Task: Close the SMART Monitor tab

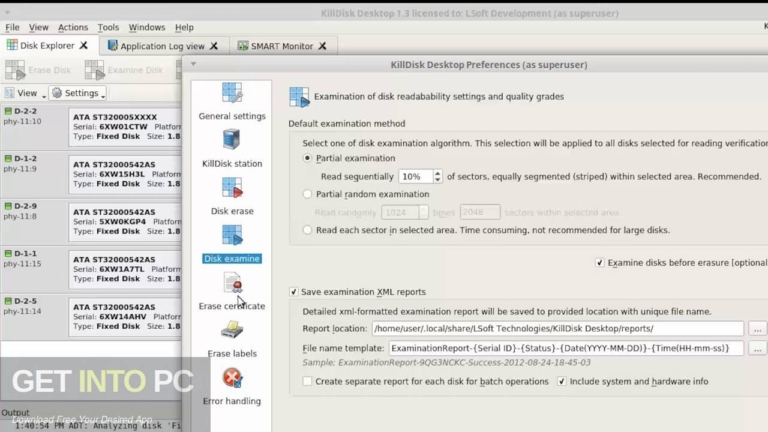Action: point(322,46)
